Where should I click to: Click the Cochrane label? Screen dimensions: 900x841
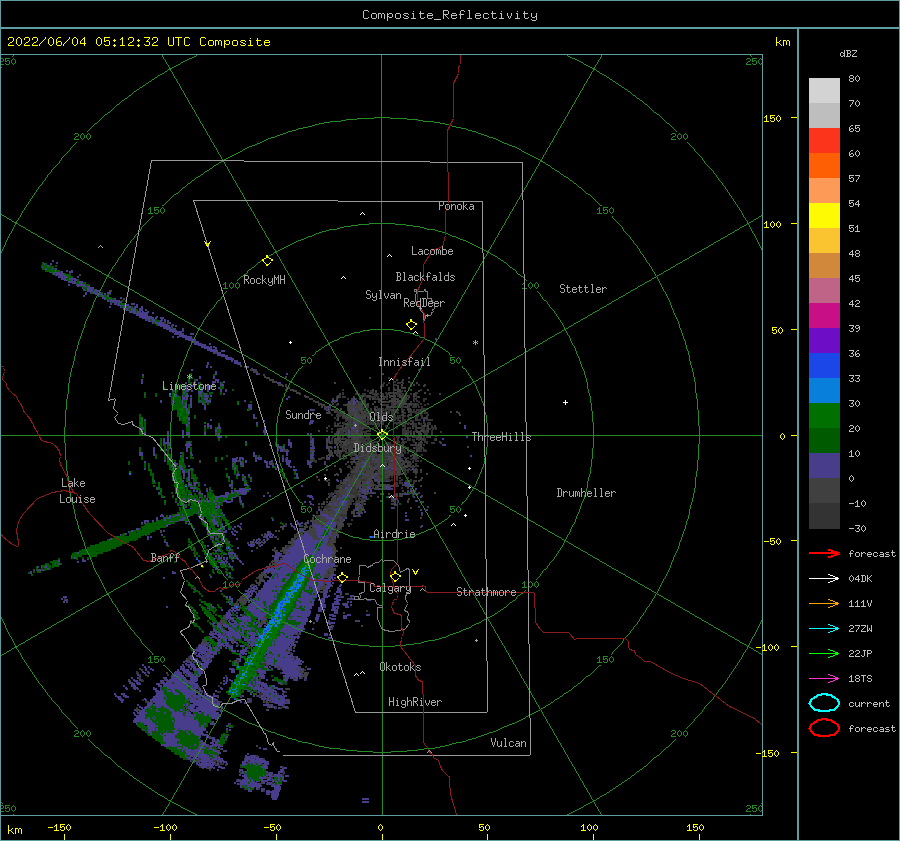tap(327, 559)
